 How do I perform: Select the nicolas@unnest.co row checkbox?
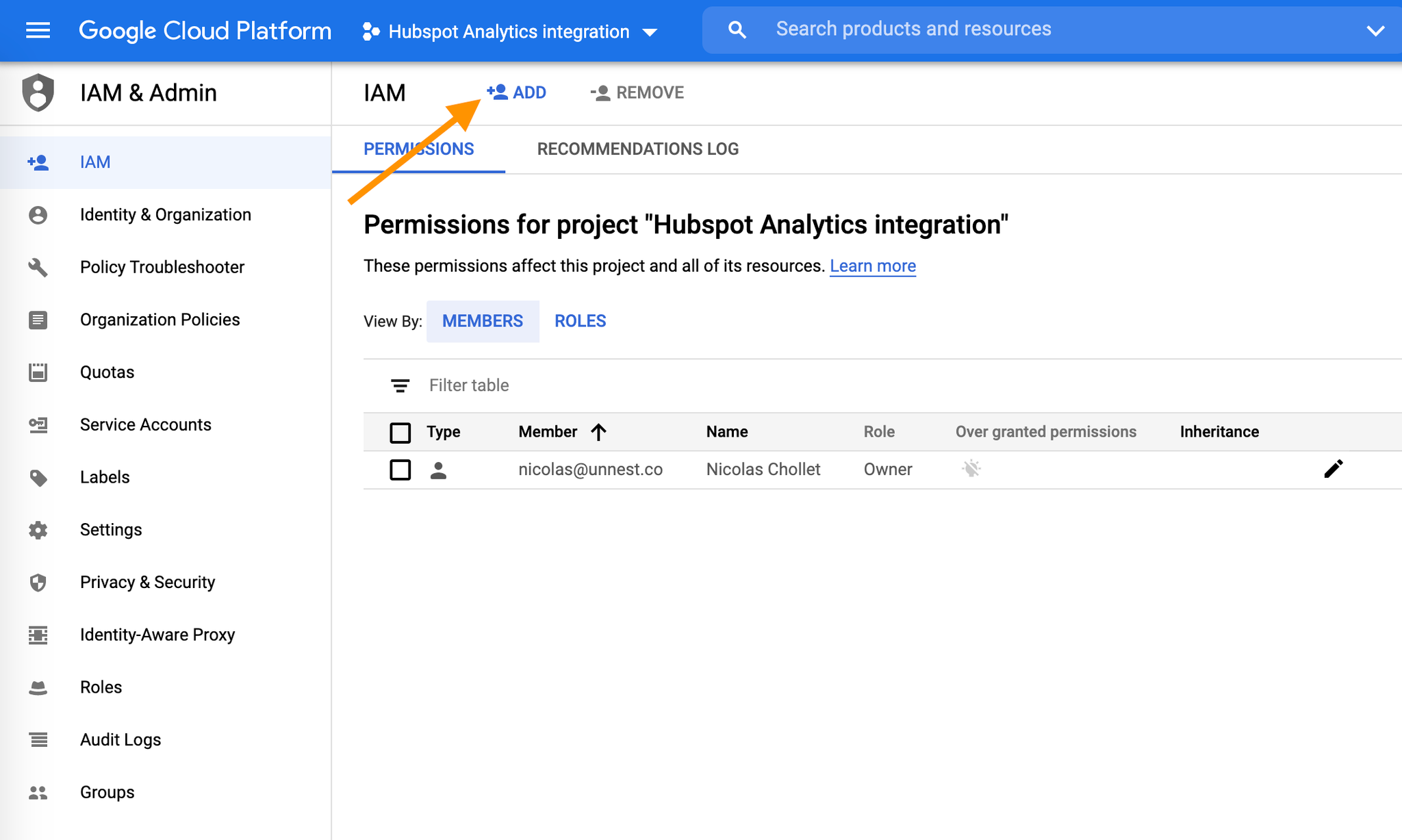(400, 470)
